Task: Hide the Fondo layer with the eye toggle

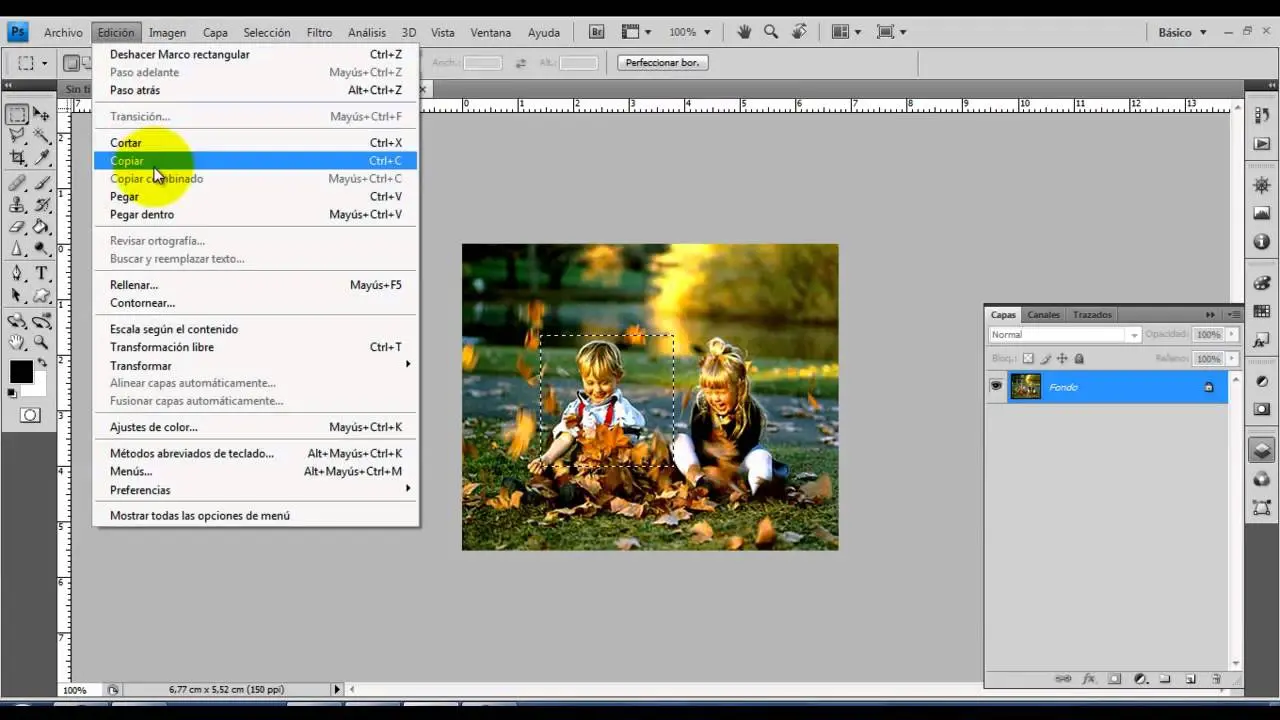Action: tap(997, 387)
